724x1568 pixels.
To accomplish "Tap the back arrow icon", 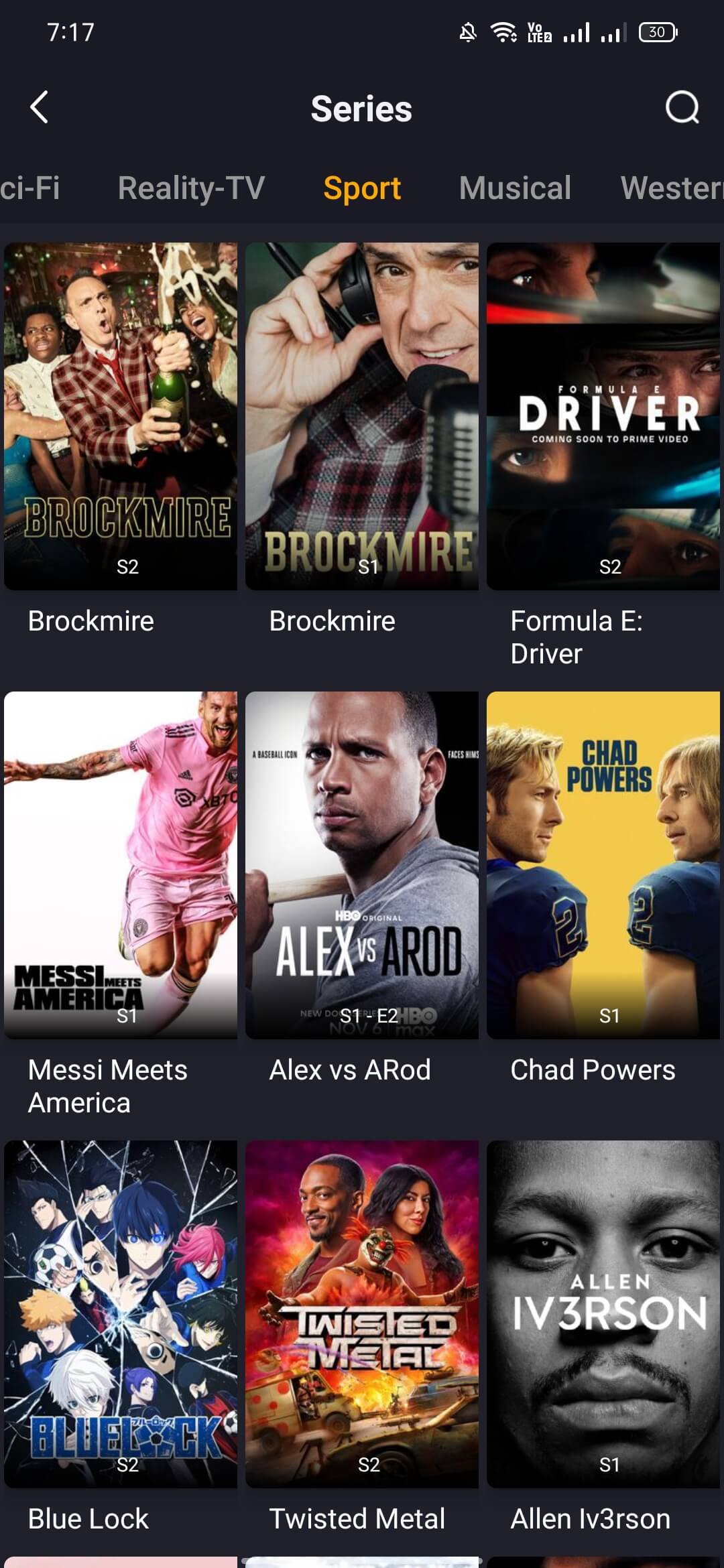I will 40,107.
